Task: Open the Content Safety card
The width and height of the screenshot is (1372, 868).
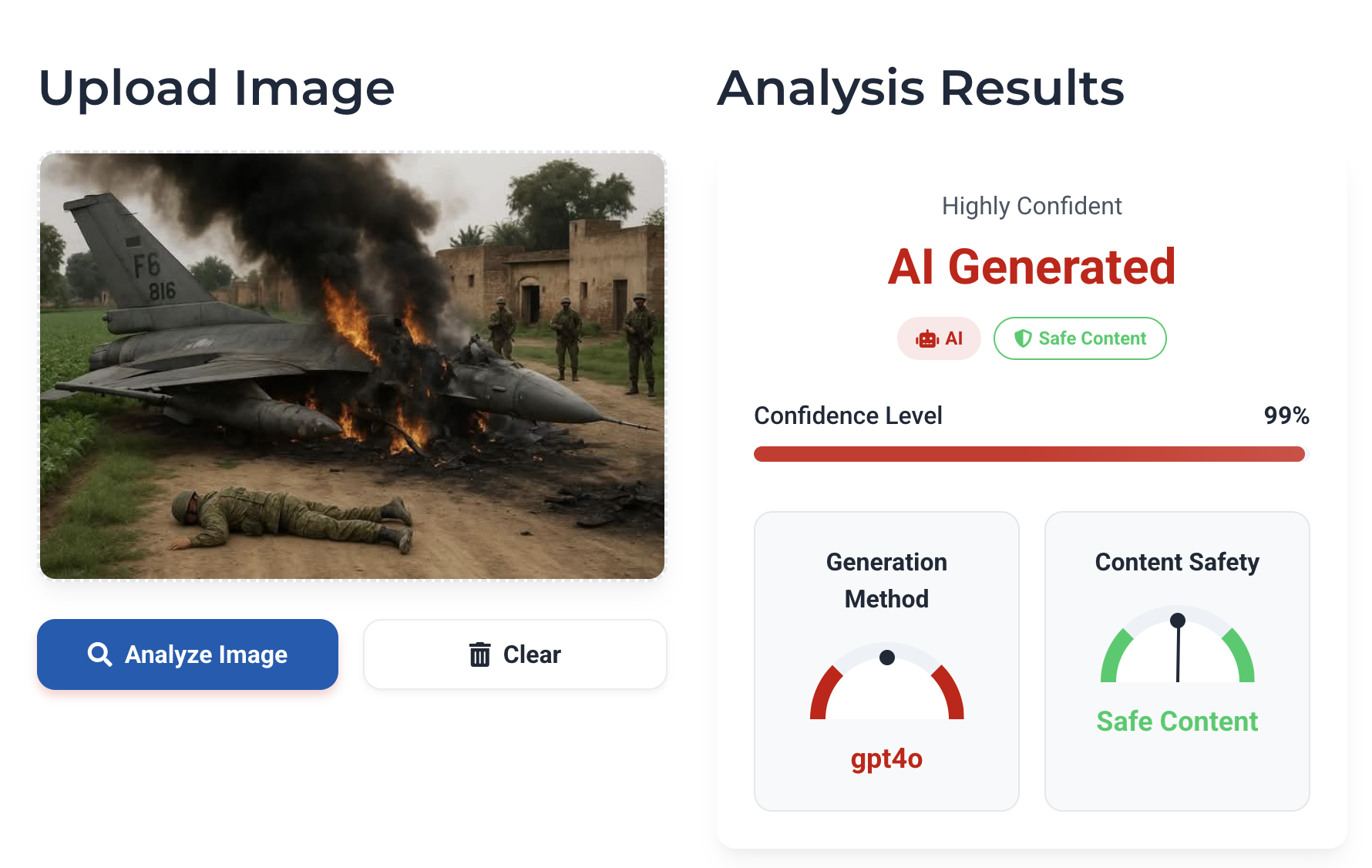Action: point(1177,661)
